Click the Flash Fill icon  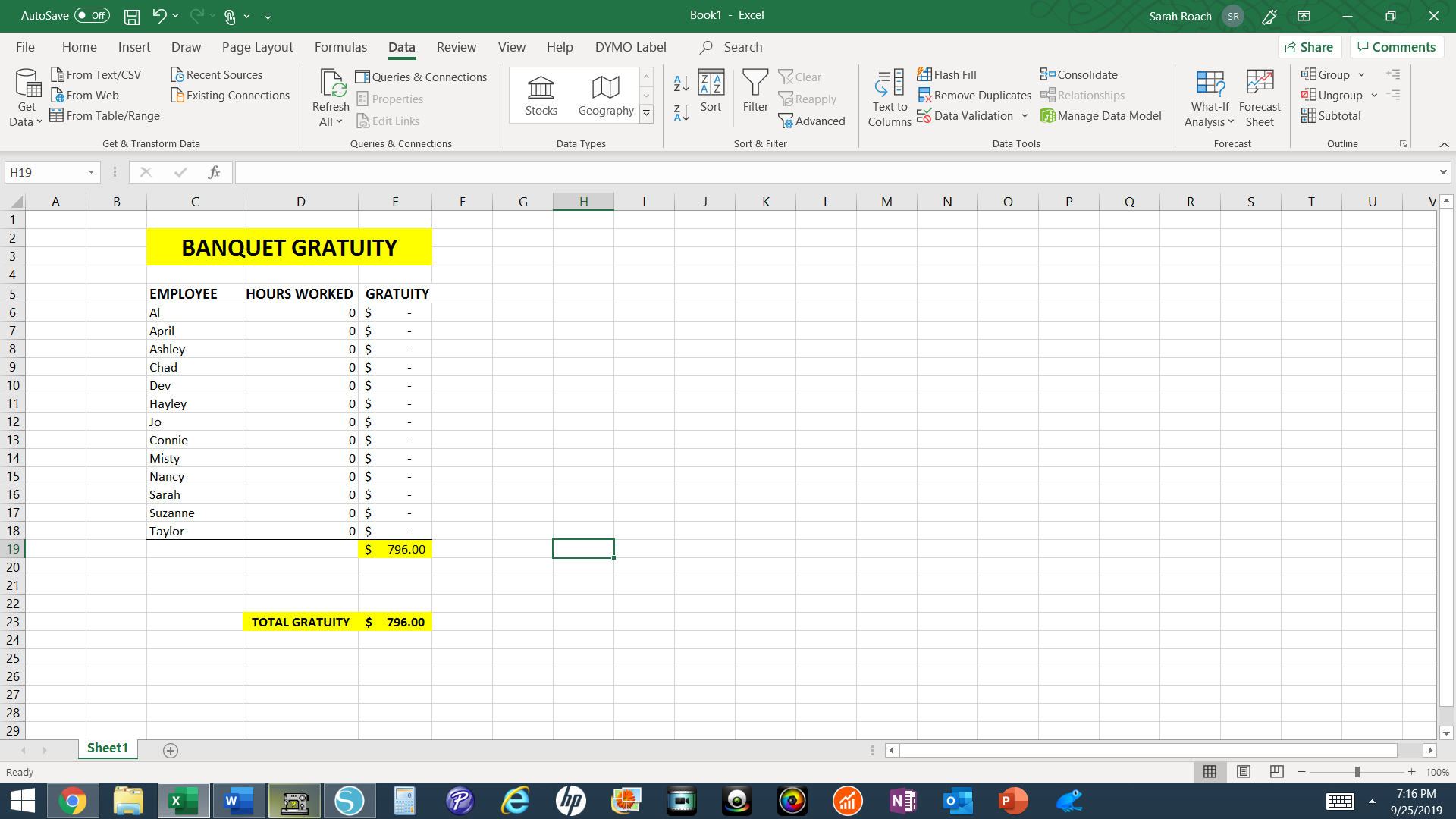pos(924,74)
